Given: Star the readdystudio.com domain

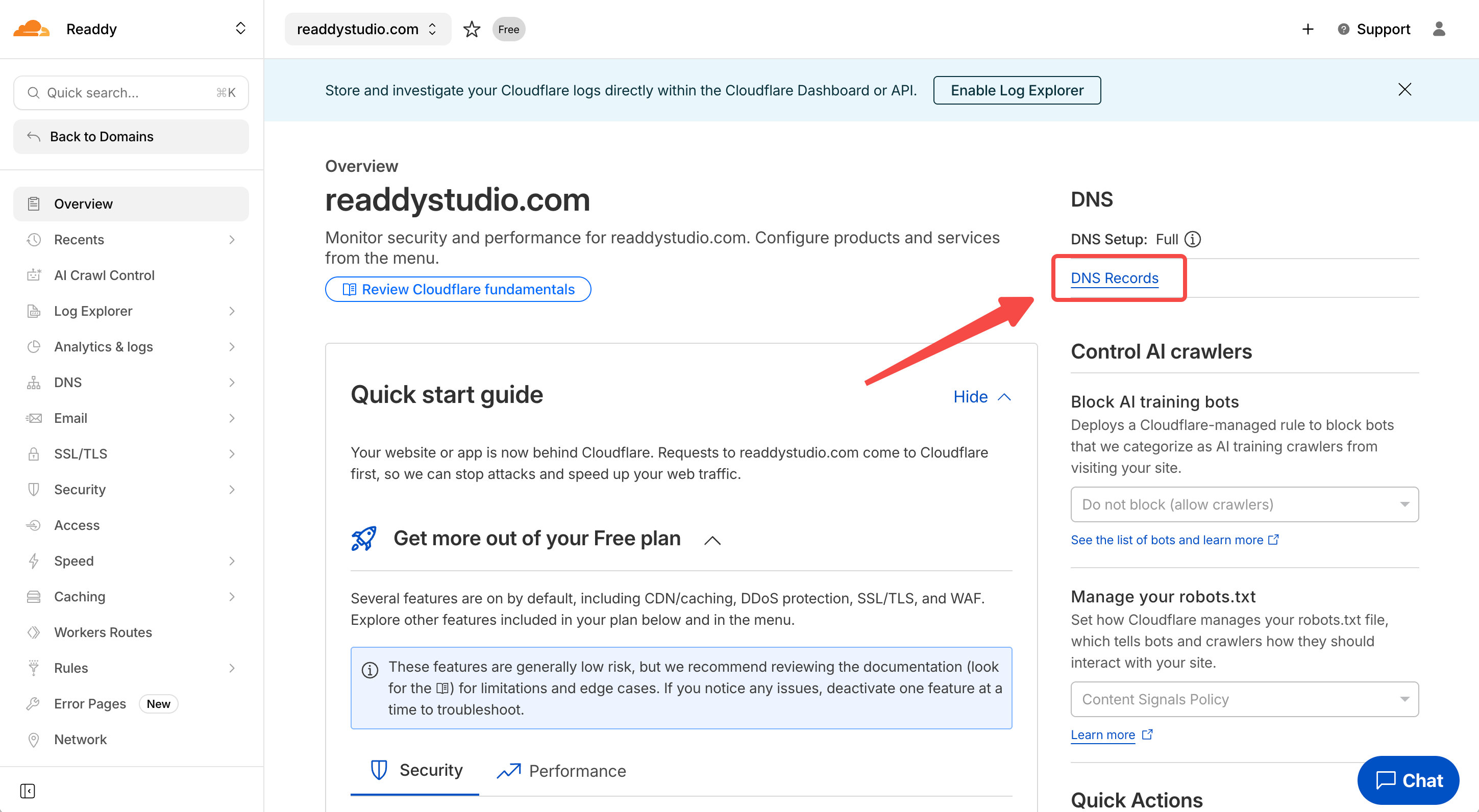Looking at the screenshot, I should coord(472,29).
